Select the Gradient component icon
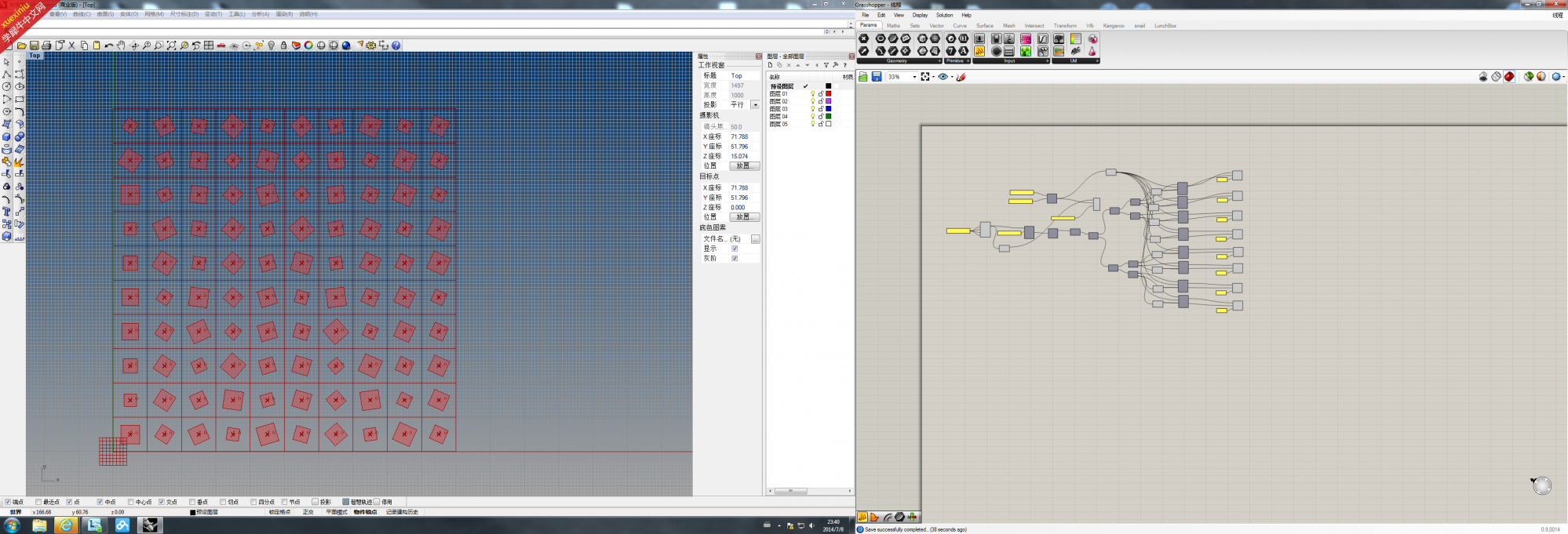This screenshot has height=534, width=1568. (1026, 38)
